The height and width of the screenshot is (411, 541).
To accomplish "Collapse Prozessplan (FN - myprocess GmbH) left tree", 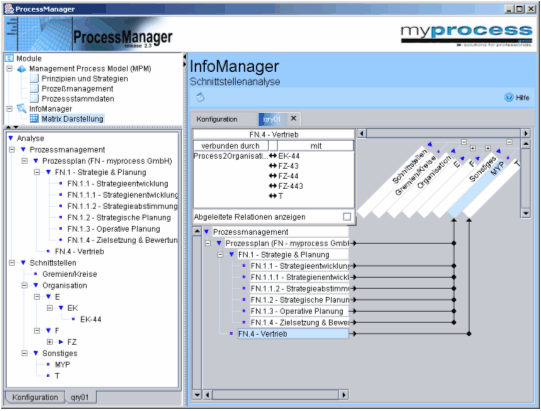I will [x=24, y=161].
